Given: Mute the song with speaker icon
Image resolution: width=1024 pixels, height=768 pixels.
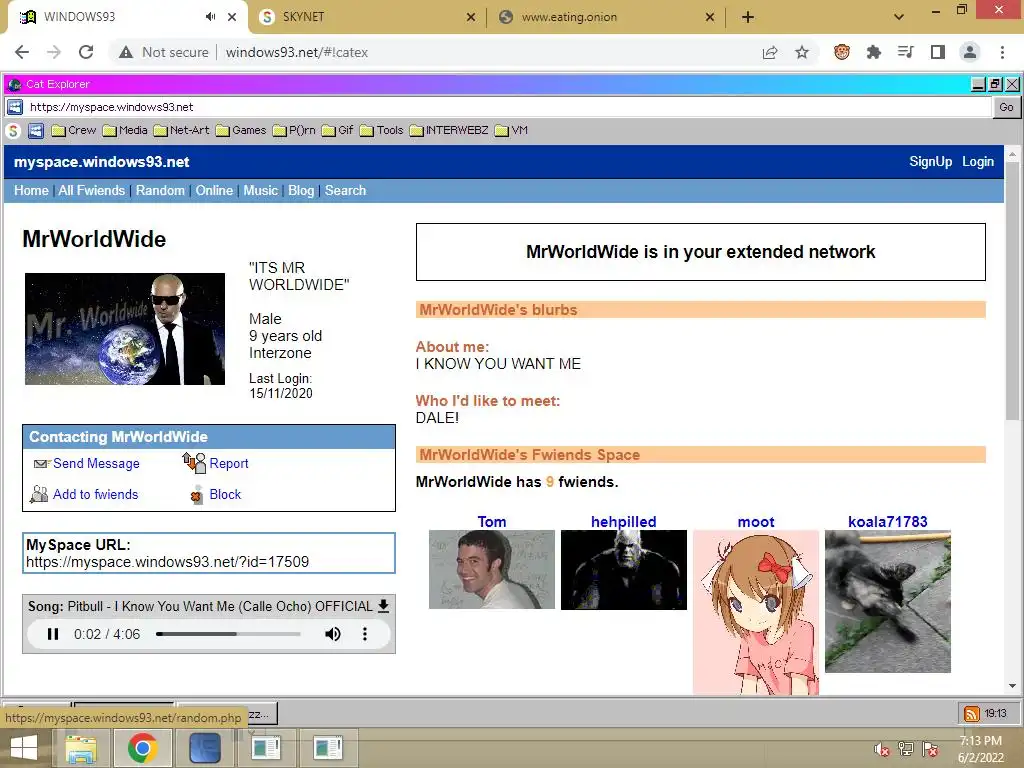Looking at the screenshot, I should click(x=332, y=634).
